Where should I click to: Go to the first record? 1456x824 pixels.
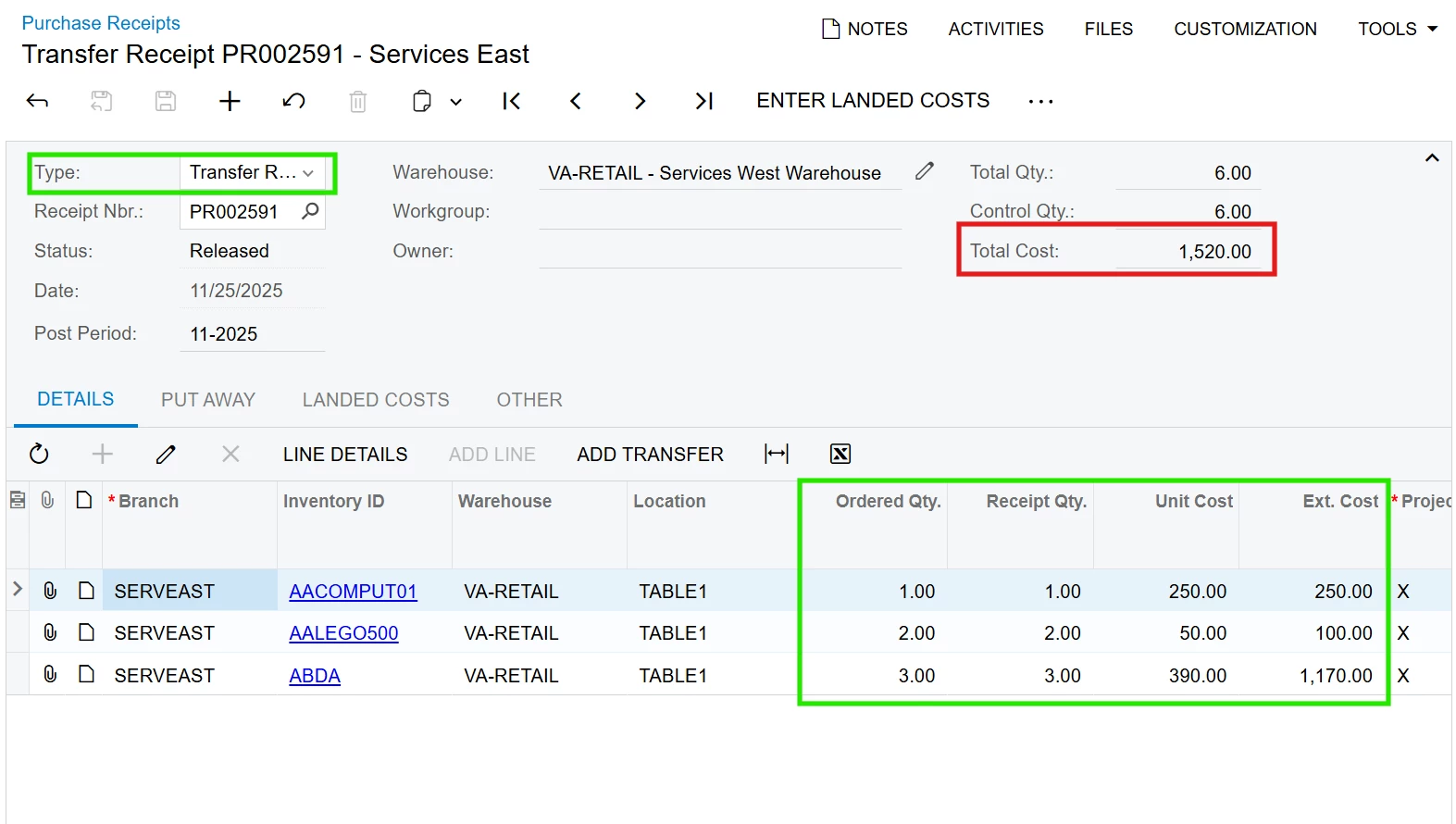tap(511, 101)
